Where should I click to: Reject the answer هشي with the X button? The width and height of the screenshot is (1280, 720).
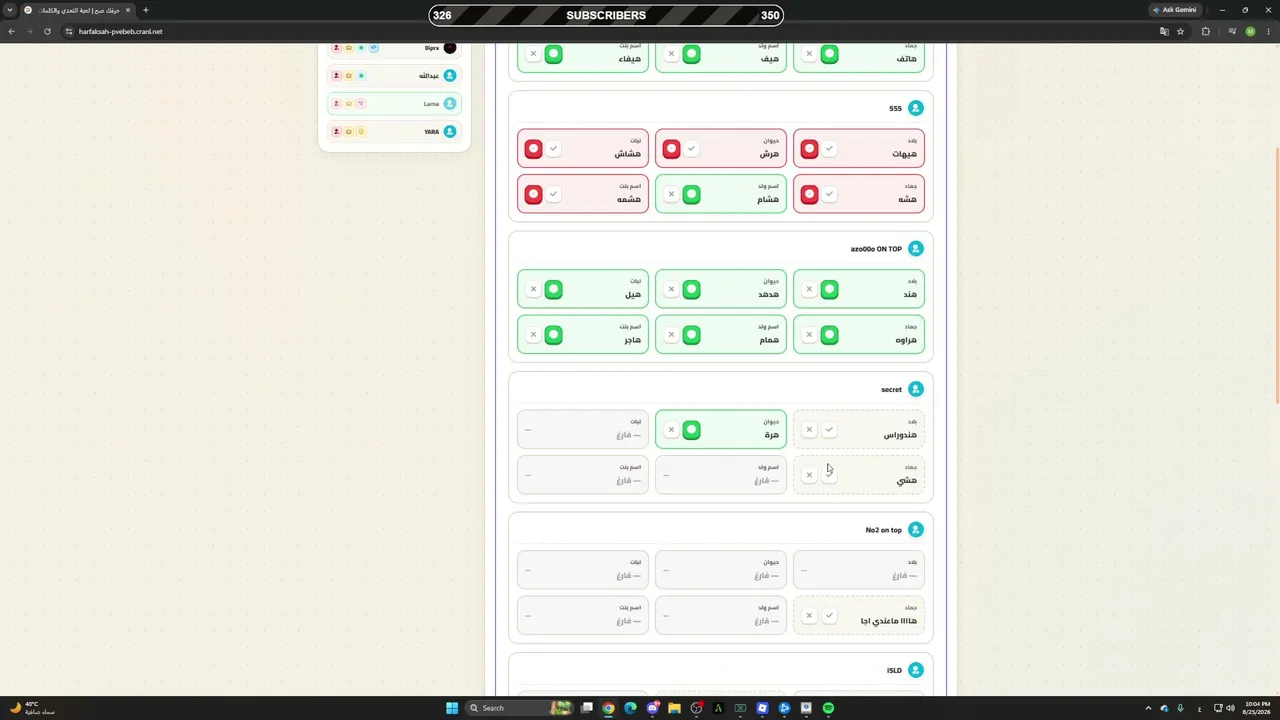tap(809, 475)
